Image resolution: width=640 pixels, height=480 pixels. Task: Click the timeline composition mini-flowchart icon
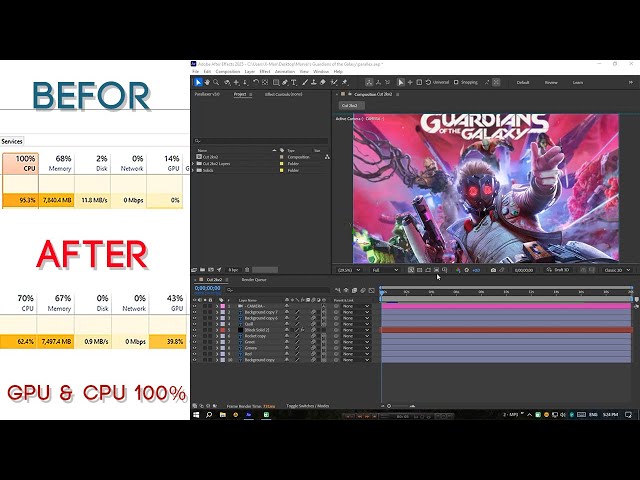point(338,290)
